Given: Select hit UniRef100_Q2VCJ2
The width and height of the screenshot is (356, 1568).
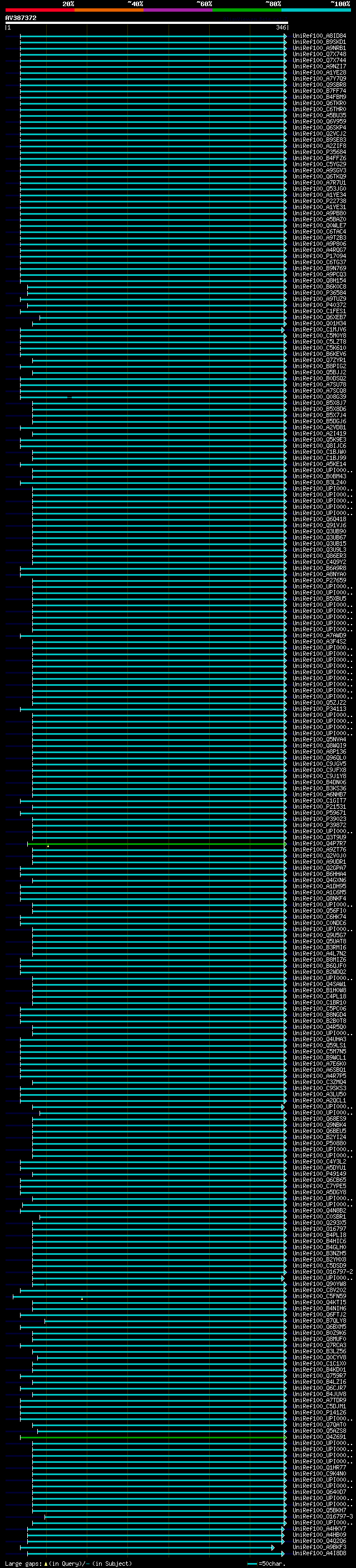Looking at the screenshot, I should 319,133.
